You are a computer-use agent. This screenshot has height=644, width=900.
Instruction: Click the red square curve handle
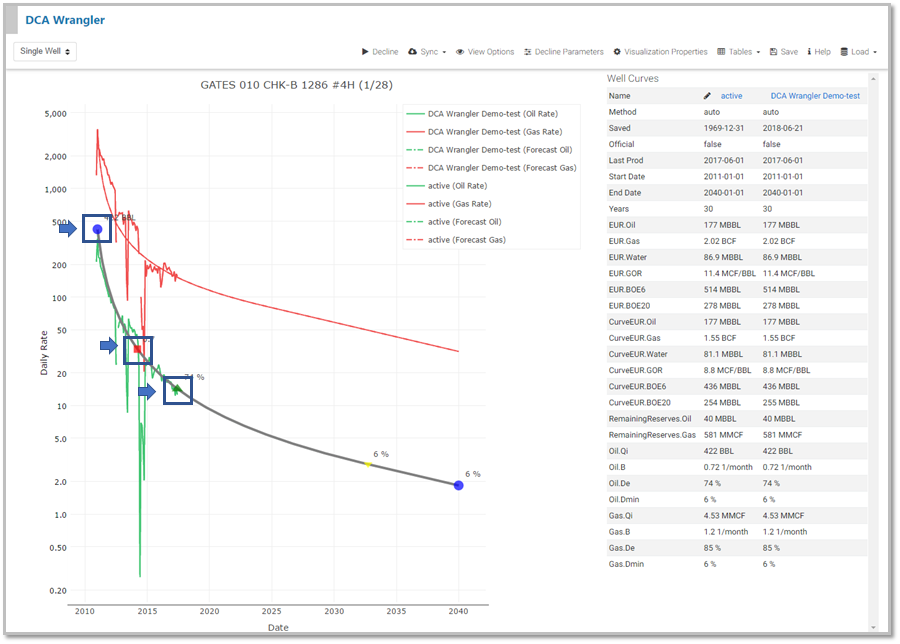click(x=137, y=349)
